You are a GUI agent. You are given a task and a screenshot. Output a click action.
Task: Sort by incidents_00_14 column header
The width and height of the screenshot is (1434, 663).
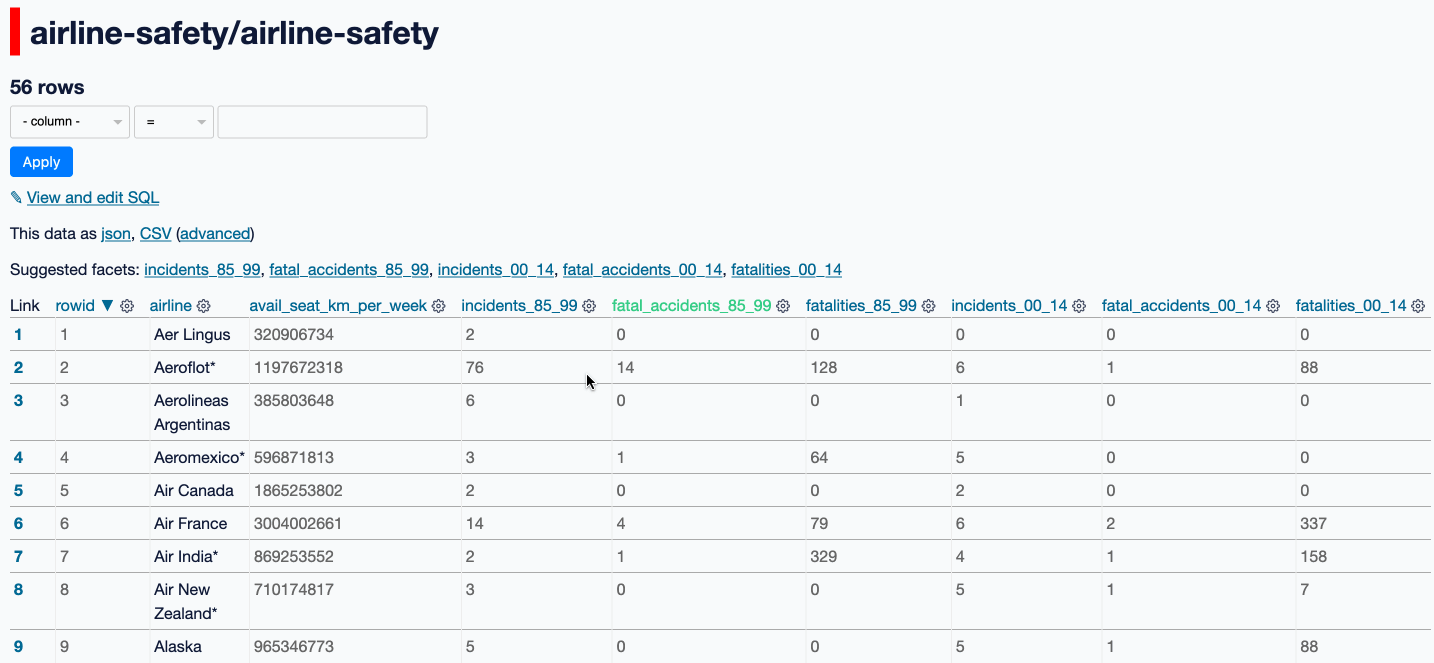[1009, 306]
